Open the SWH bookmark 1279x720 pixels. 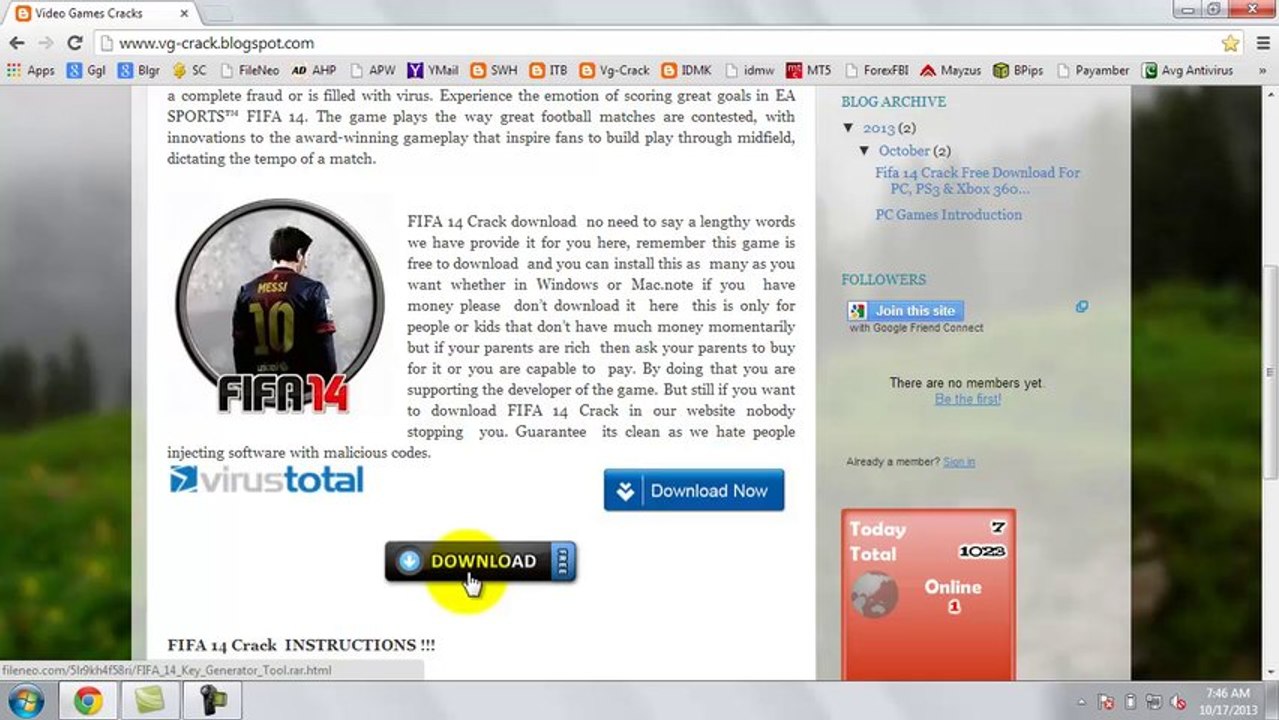(x=494, y=71)
